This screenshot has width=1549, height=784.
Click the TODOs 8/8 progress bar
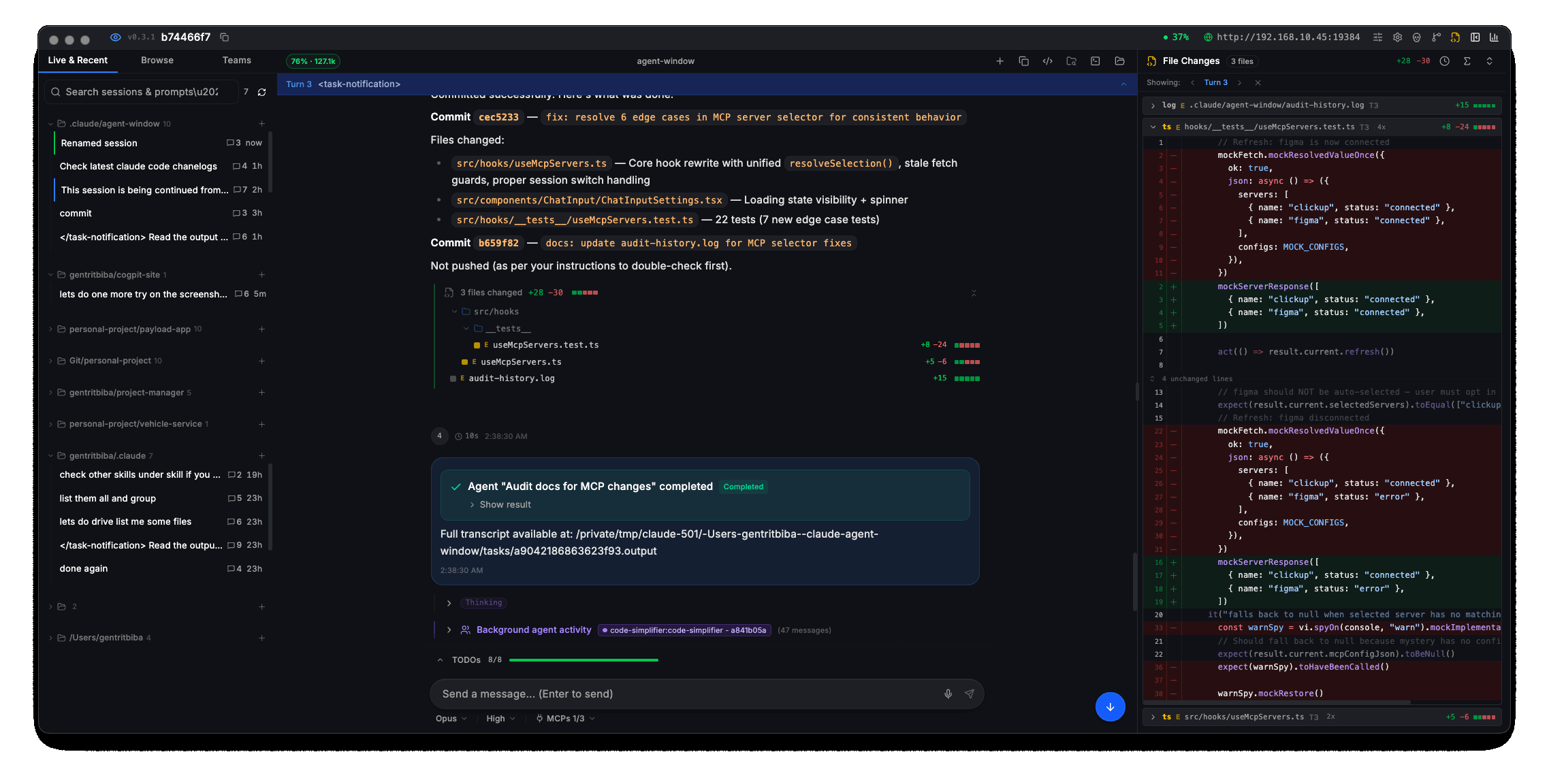tap(584, 659)
